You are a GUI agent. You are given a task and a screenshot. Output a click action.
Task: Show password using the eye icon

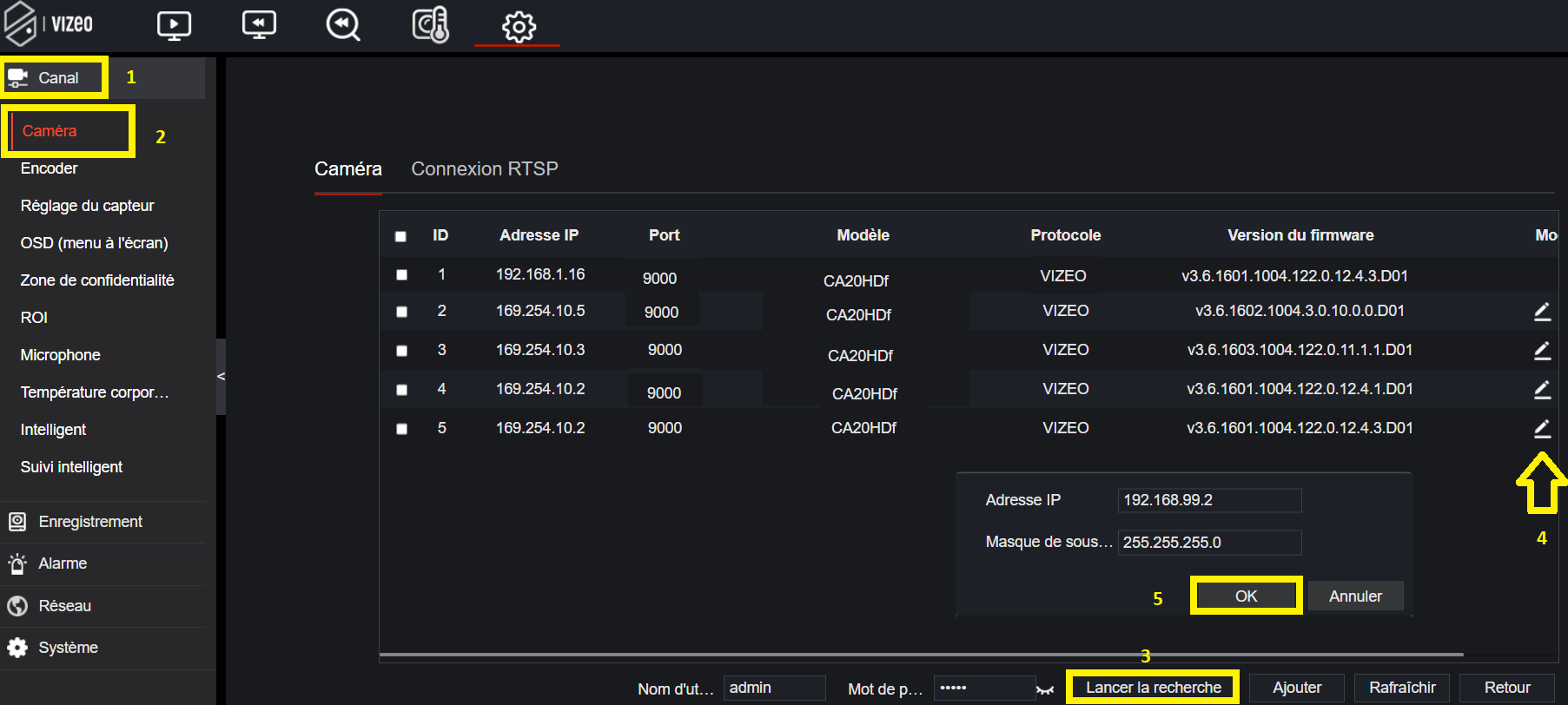[1045, 690]
